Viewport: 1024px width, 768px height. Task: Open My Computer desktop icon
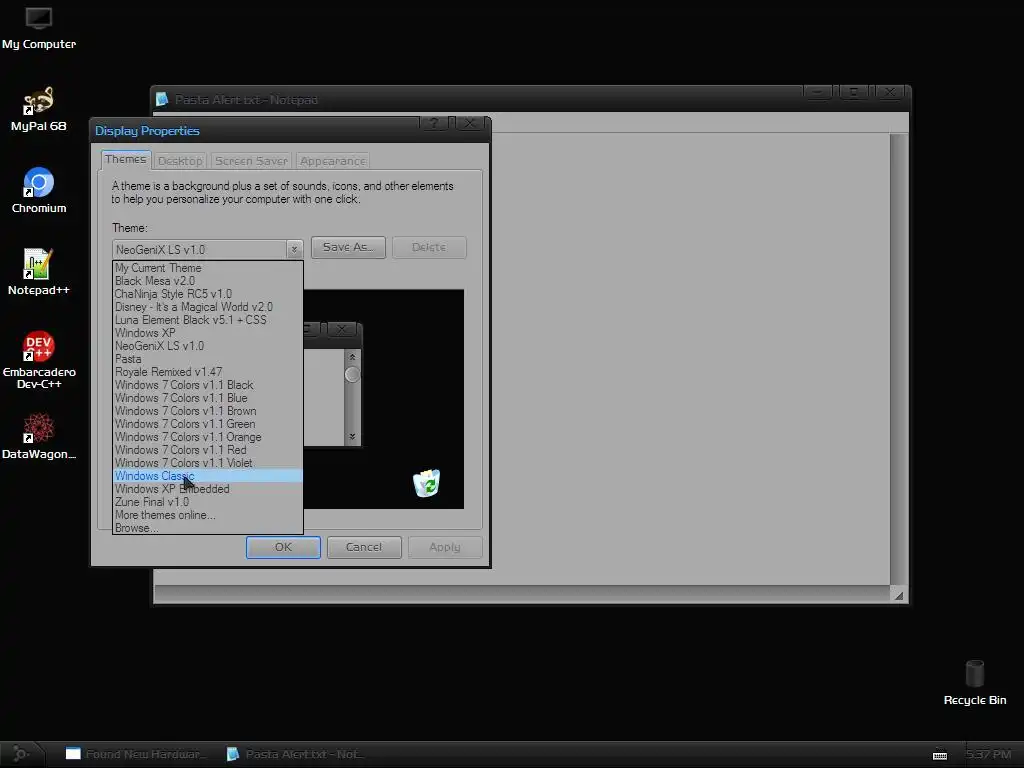point(39,28)
